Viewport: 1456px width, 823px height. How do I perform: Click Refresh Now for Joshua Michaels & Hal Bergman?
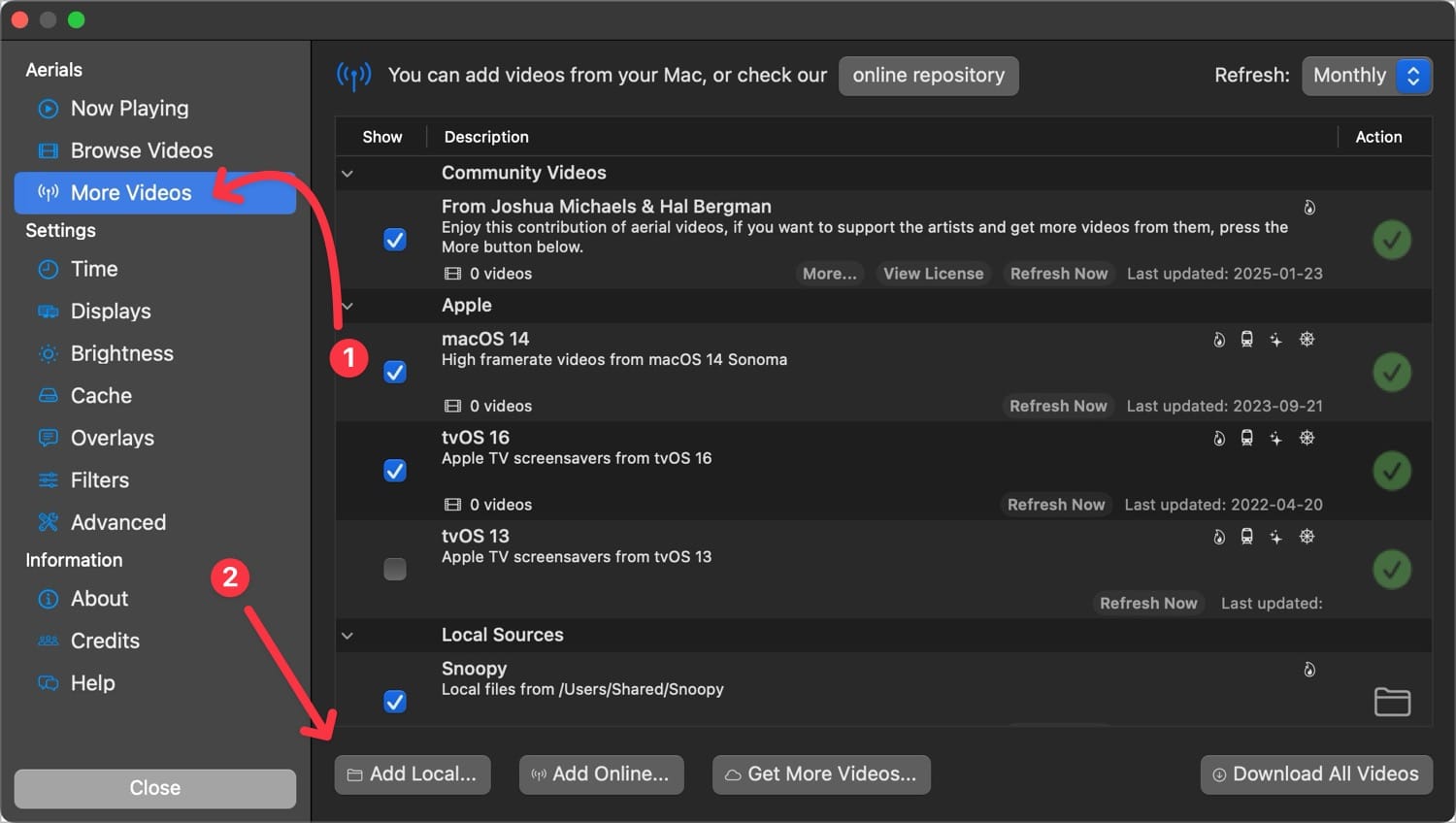coord(1059,274)
